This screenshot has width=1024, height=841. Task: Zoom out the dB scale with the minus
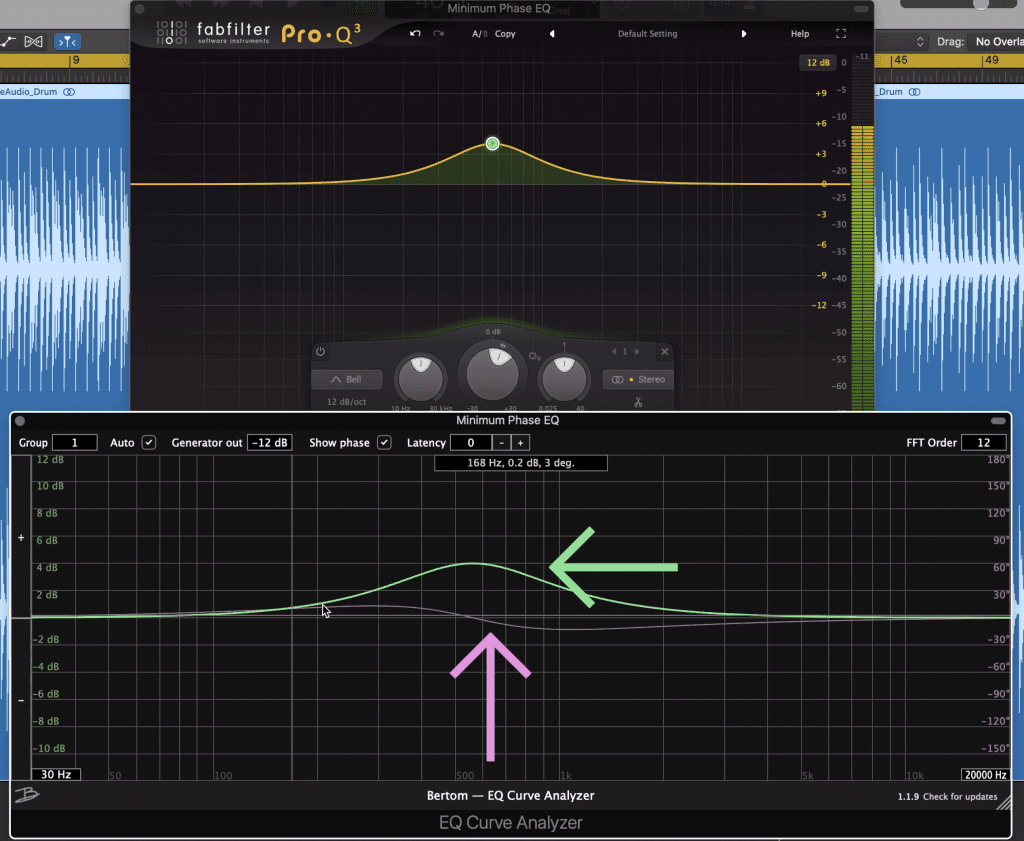coord(22,701)
